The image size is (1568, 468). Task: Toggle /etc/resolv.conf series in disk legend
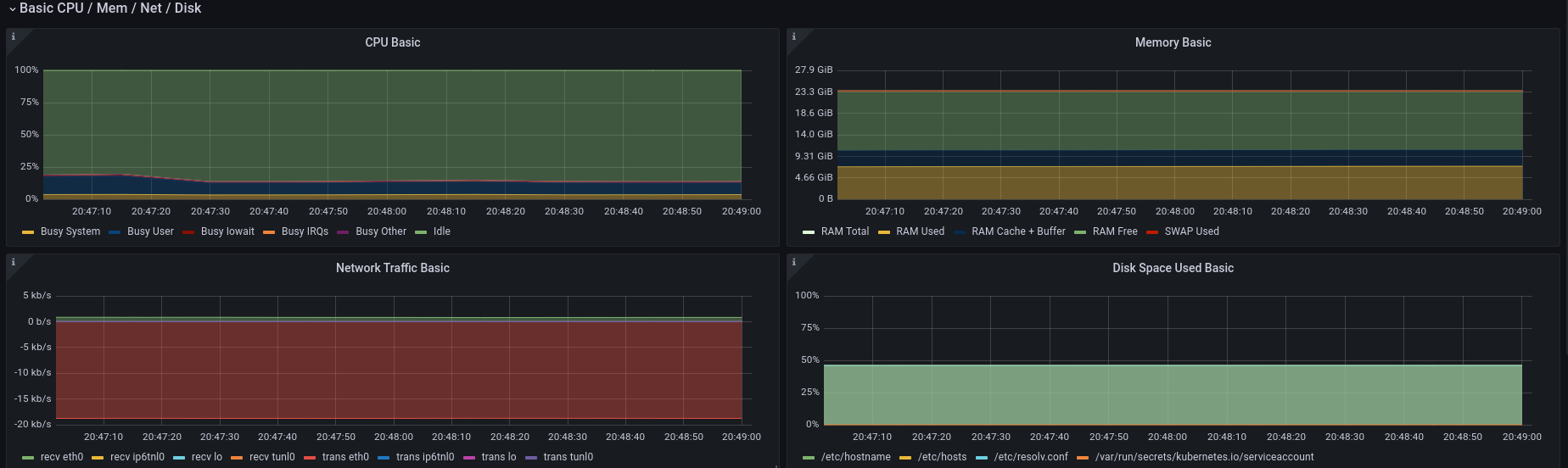pyautogui.click(x=1031, y=457)
